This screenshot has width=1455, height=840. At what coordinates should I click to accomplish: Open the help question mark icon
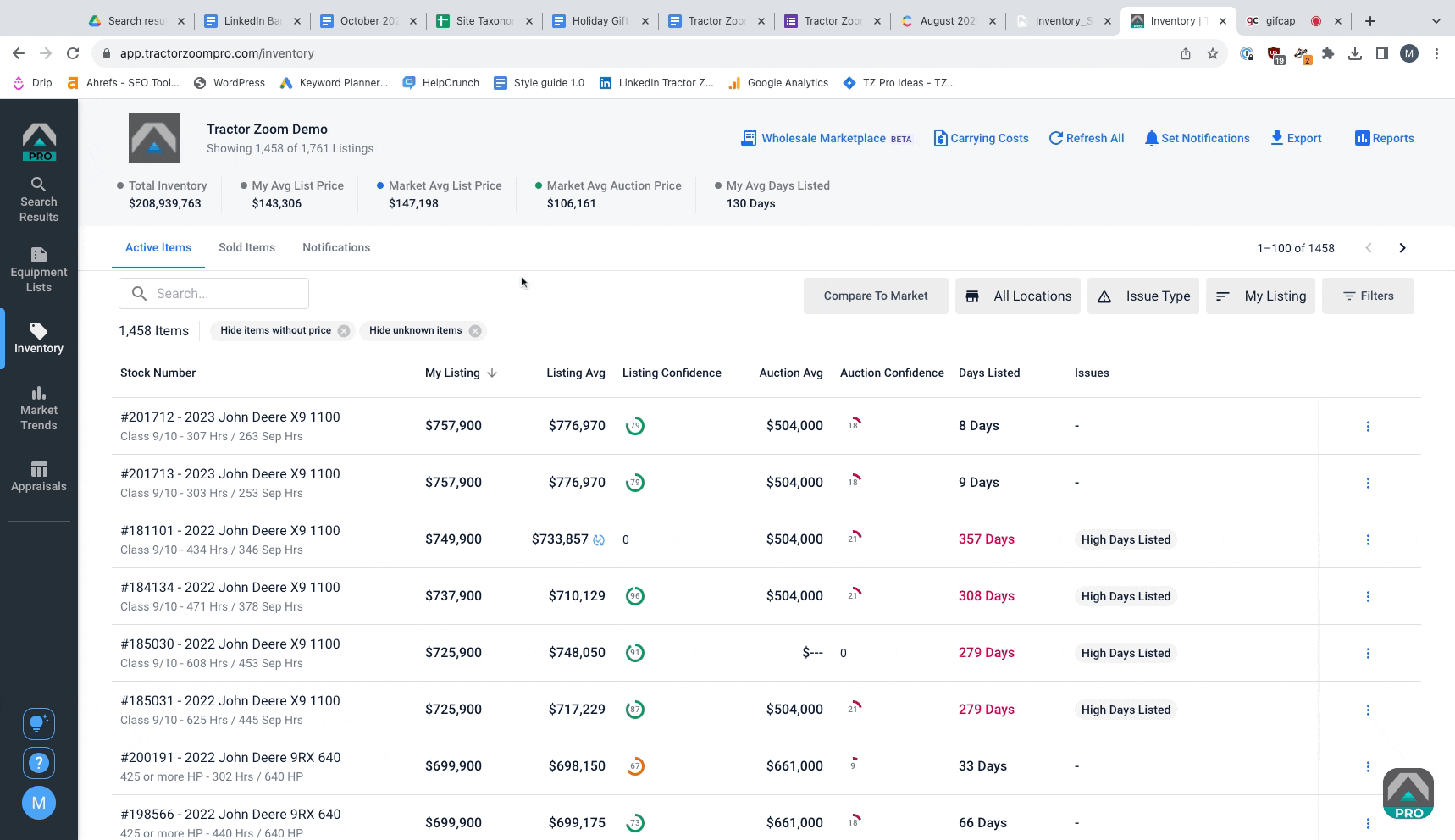pyautogui.click(x=39, y=763)
